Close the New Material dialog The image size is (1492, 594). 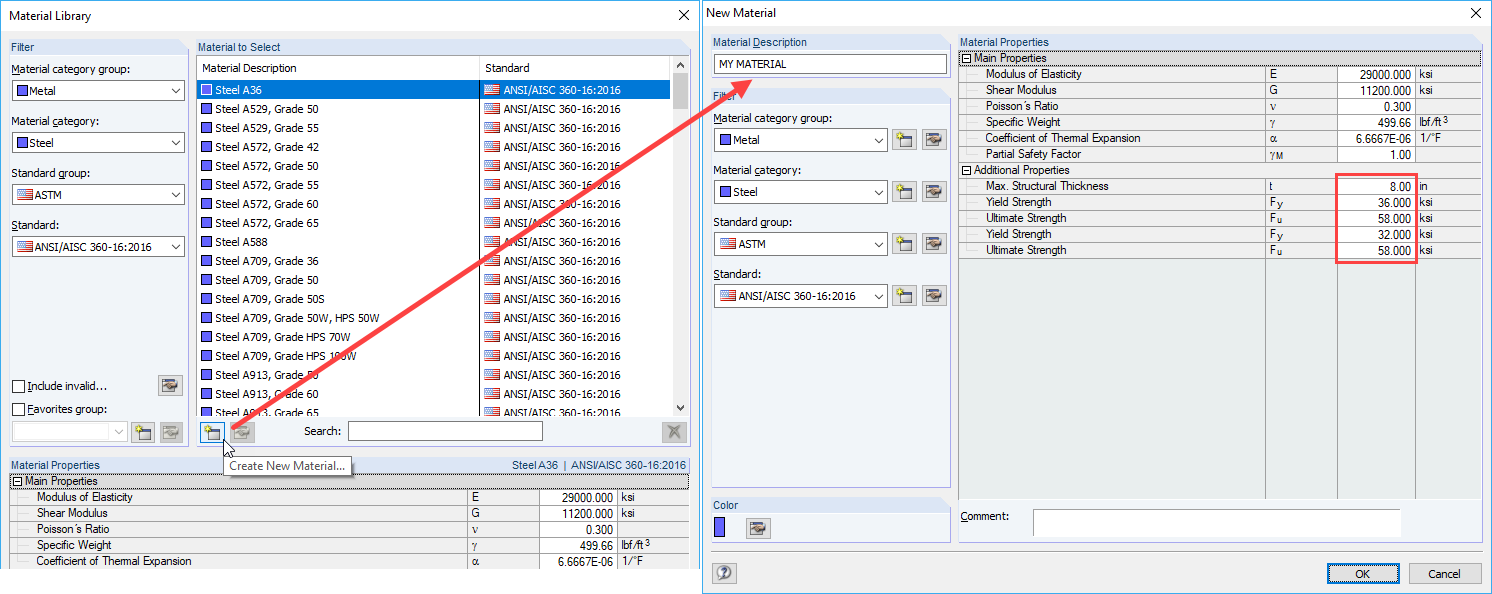(x=1475, y=13)
